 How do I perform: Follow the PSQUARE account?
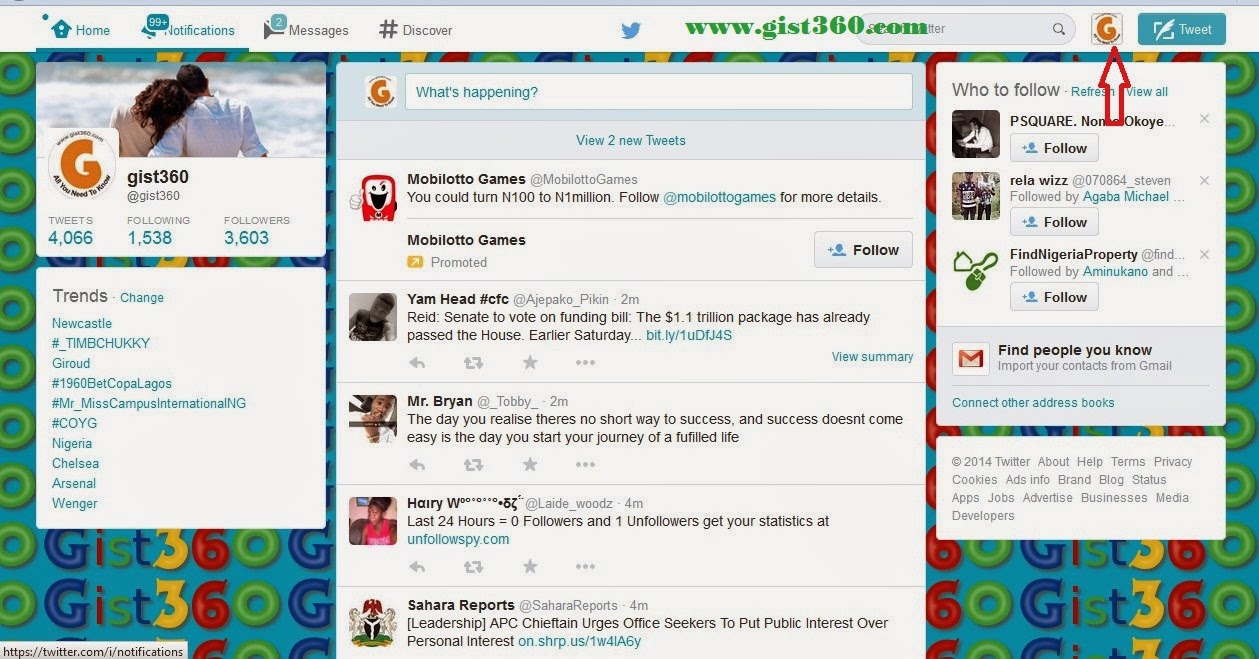click(1054, 148)
